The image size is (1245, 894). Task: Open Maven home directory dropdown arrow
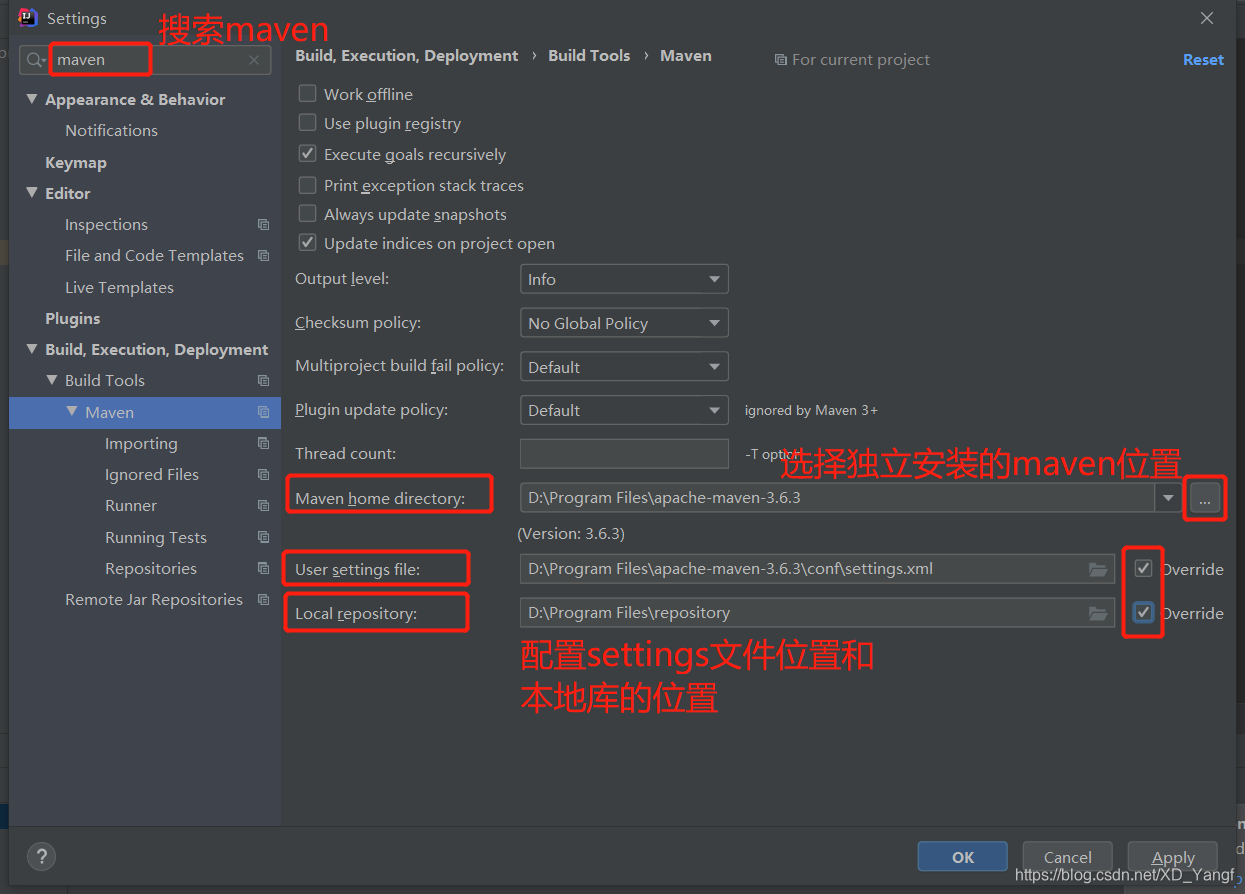tap(1168, 498)
